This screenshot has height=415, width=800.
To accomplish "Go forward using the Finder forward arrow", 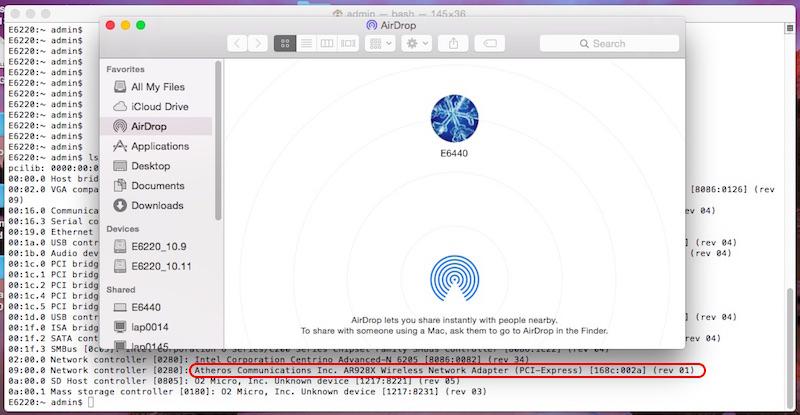I will tap(260, 44).
